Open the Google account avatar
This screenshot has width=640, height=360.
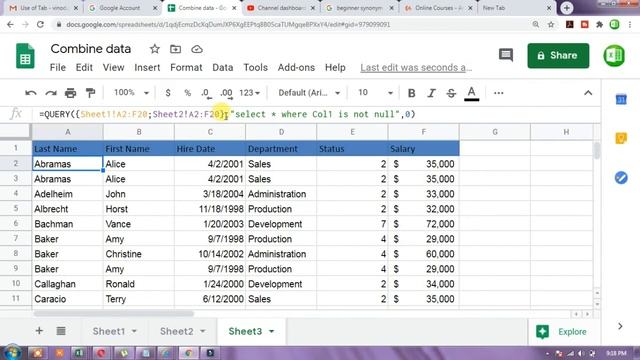(x=614, y=56)
